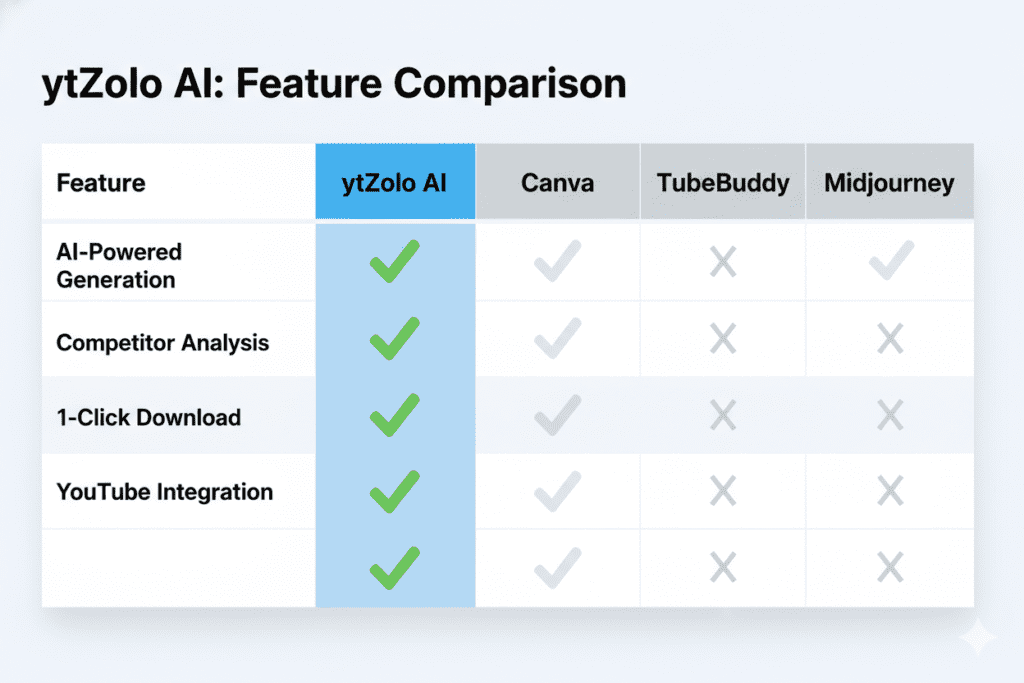
Task: Click Canva's gray check for AI-Powered Generation
Action: coord(557,263)
